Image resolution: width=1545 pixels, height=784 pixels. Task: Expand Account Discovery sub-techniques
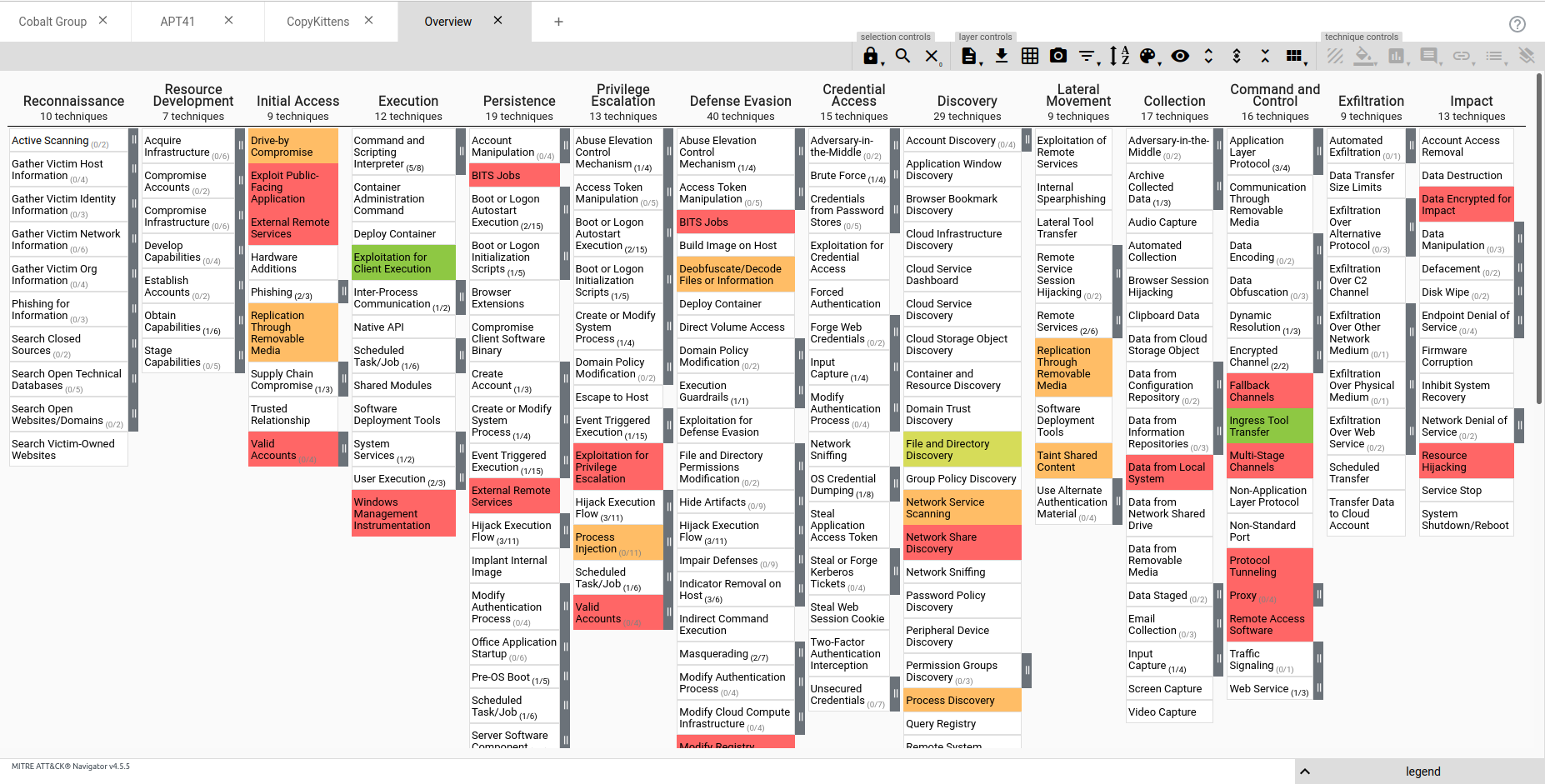tap(1027, 140)
